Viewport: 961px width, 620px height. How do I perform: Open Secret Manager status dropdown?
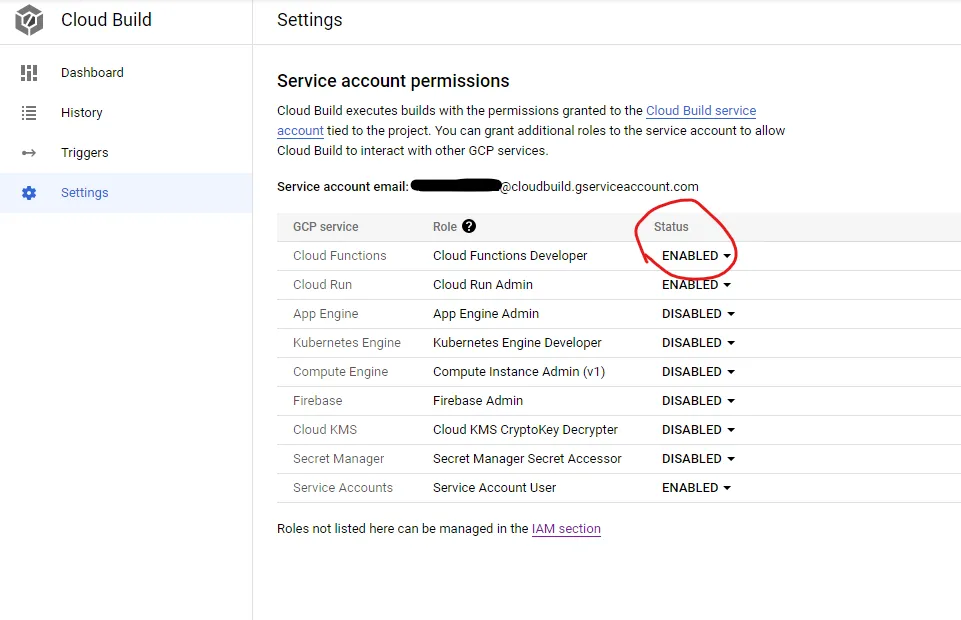[x=699, y=459]
